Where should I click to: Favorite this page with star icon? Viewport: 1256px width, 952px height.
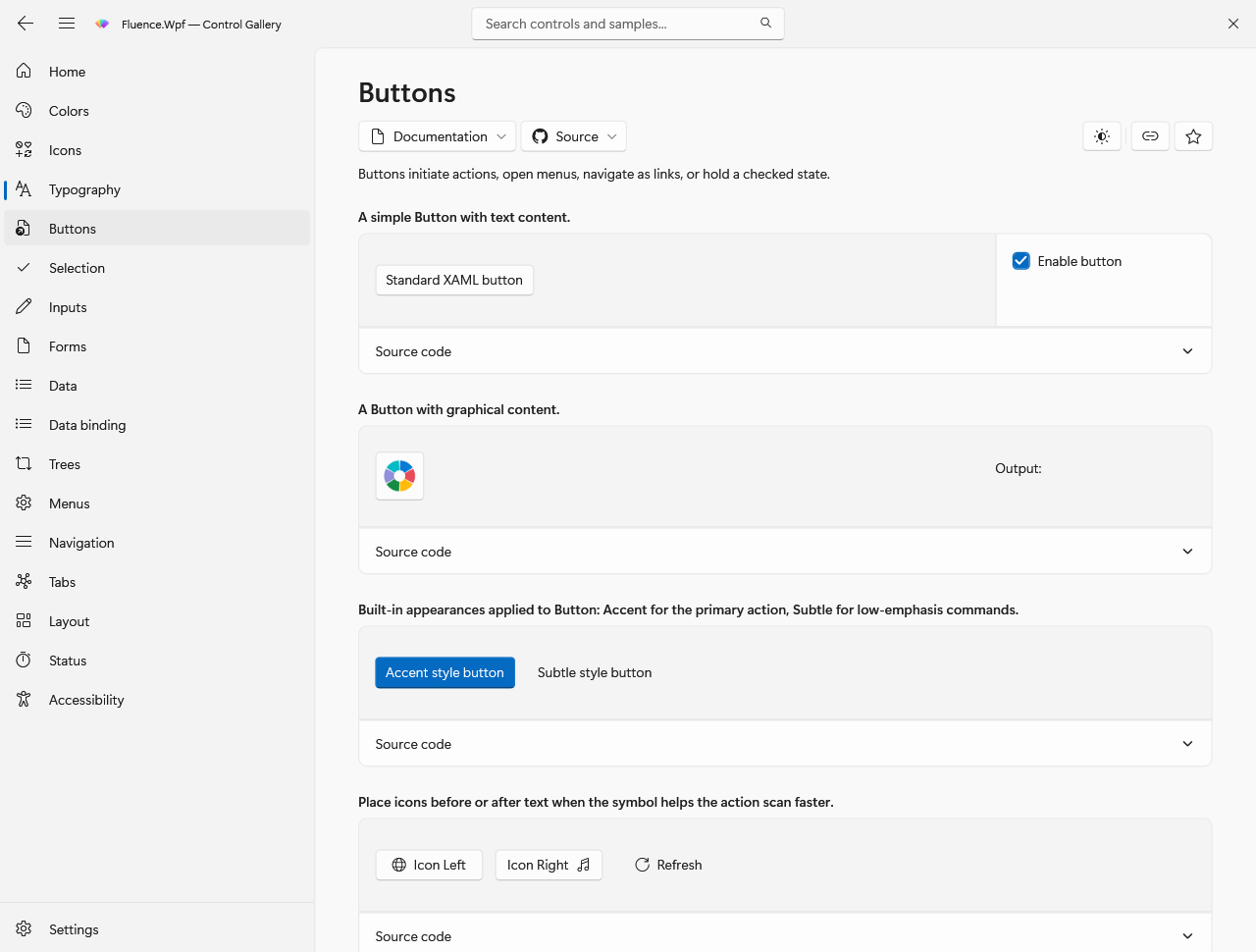pos(1193,136)
